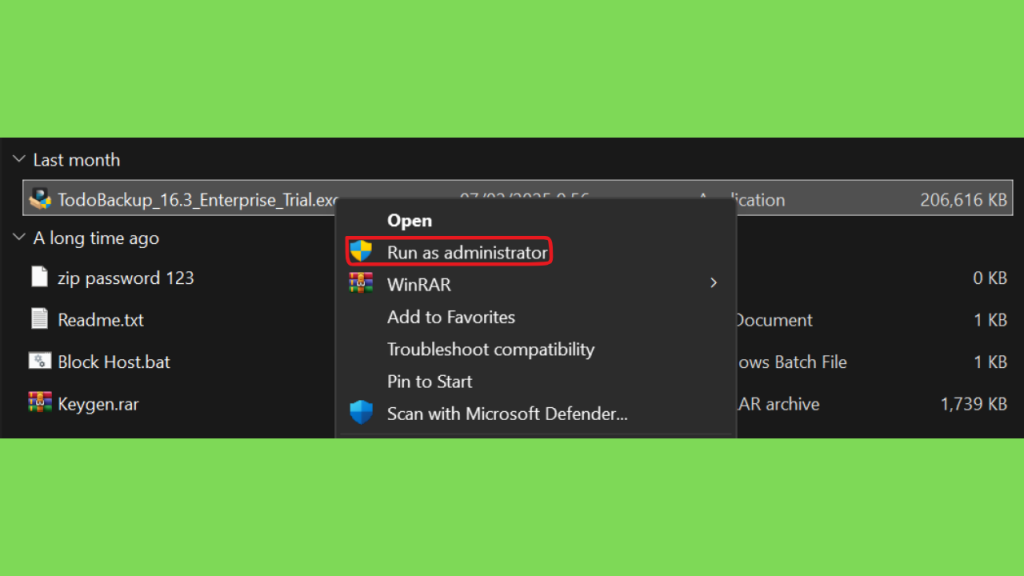
Task: Expand the WinRAR submenu arrow
Action: click(x=713, y=283)
